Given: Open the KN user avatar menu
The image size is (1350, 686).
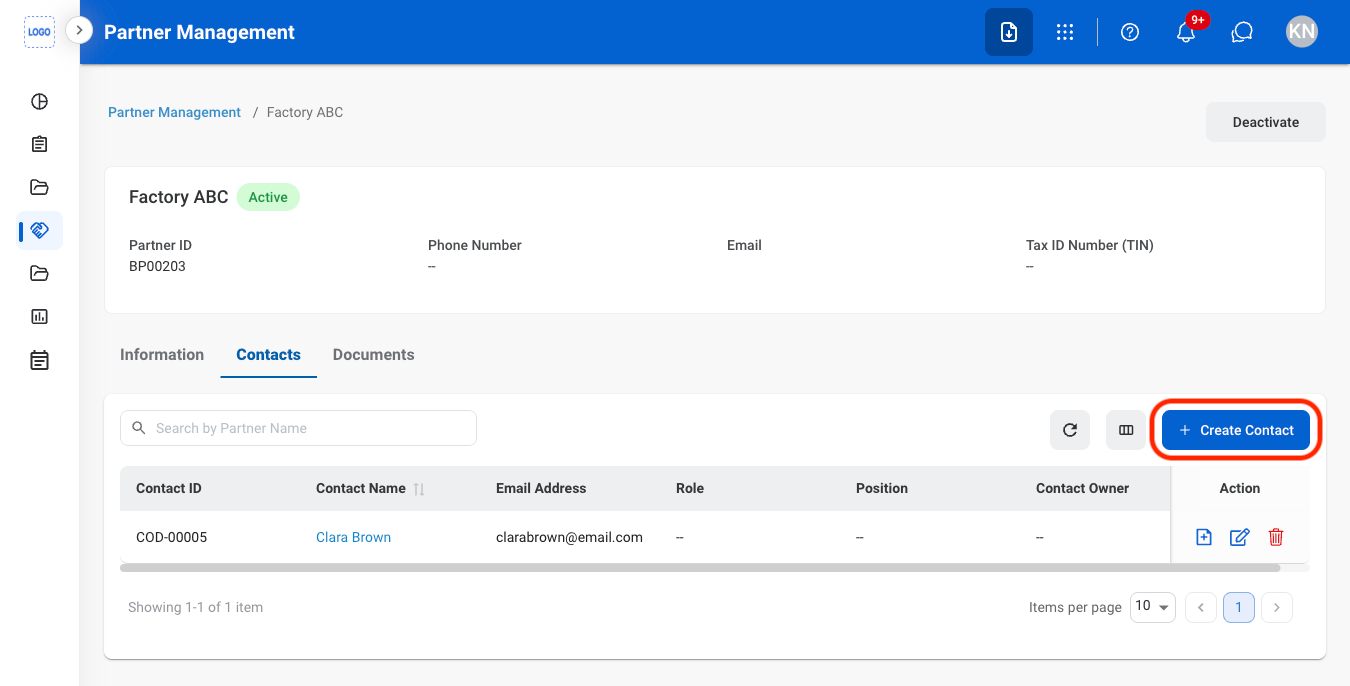Looking at the screenshot, I should click(x=1302, y=32).
